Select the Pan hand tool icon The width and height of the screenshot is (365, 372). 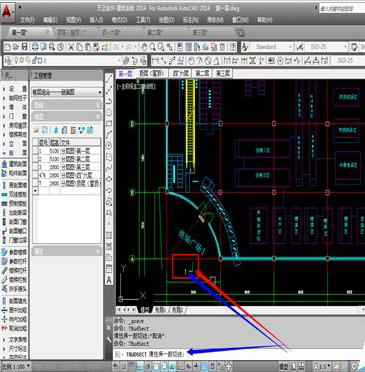pyautogui.click(x=144, y=47)
